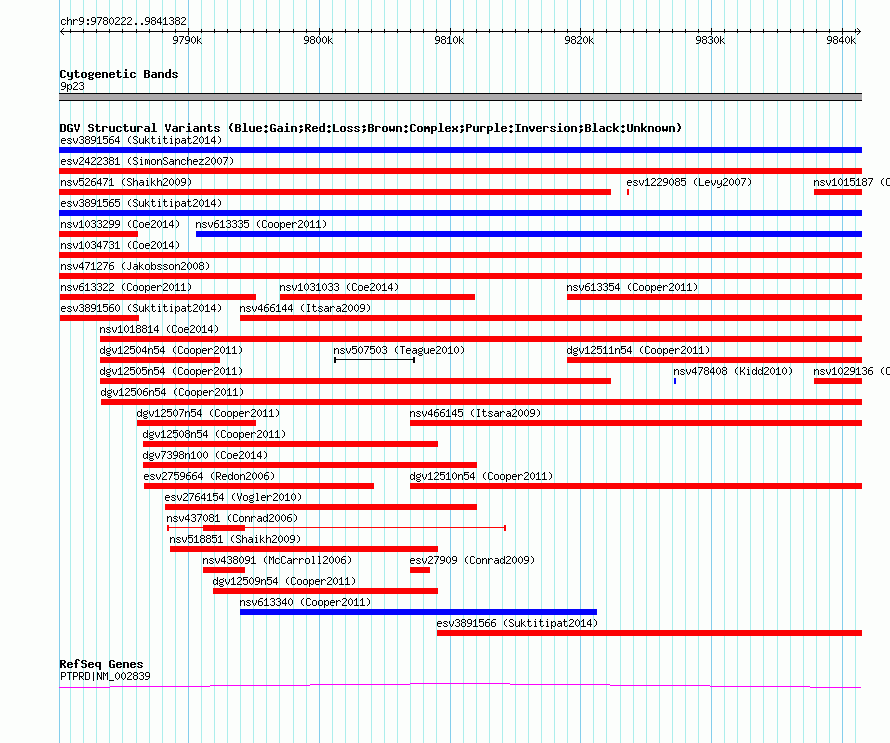Click the Cytogenetic Bands track title

119,74
